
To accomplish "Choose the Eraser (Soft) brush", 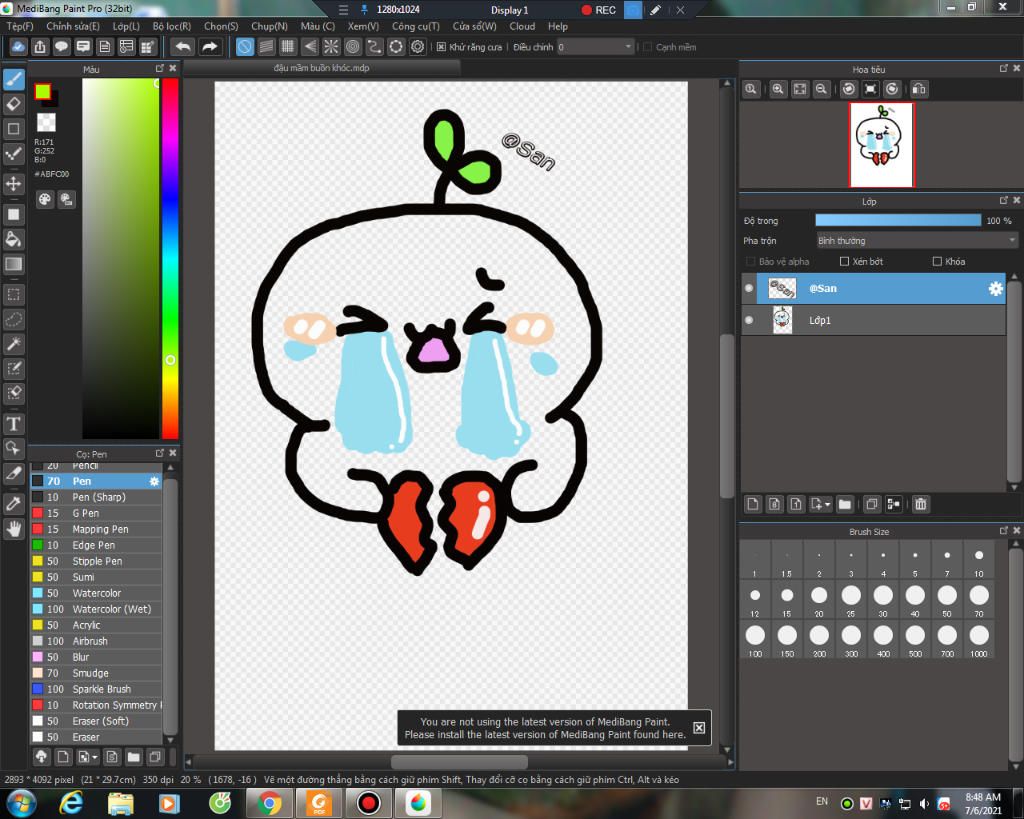I will 97,721.
